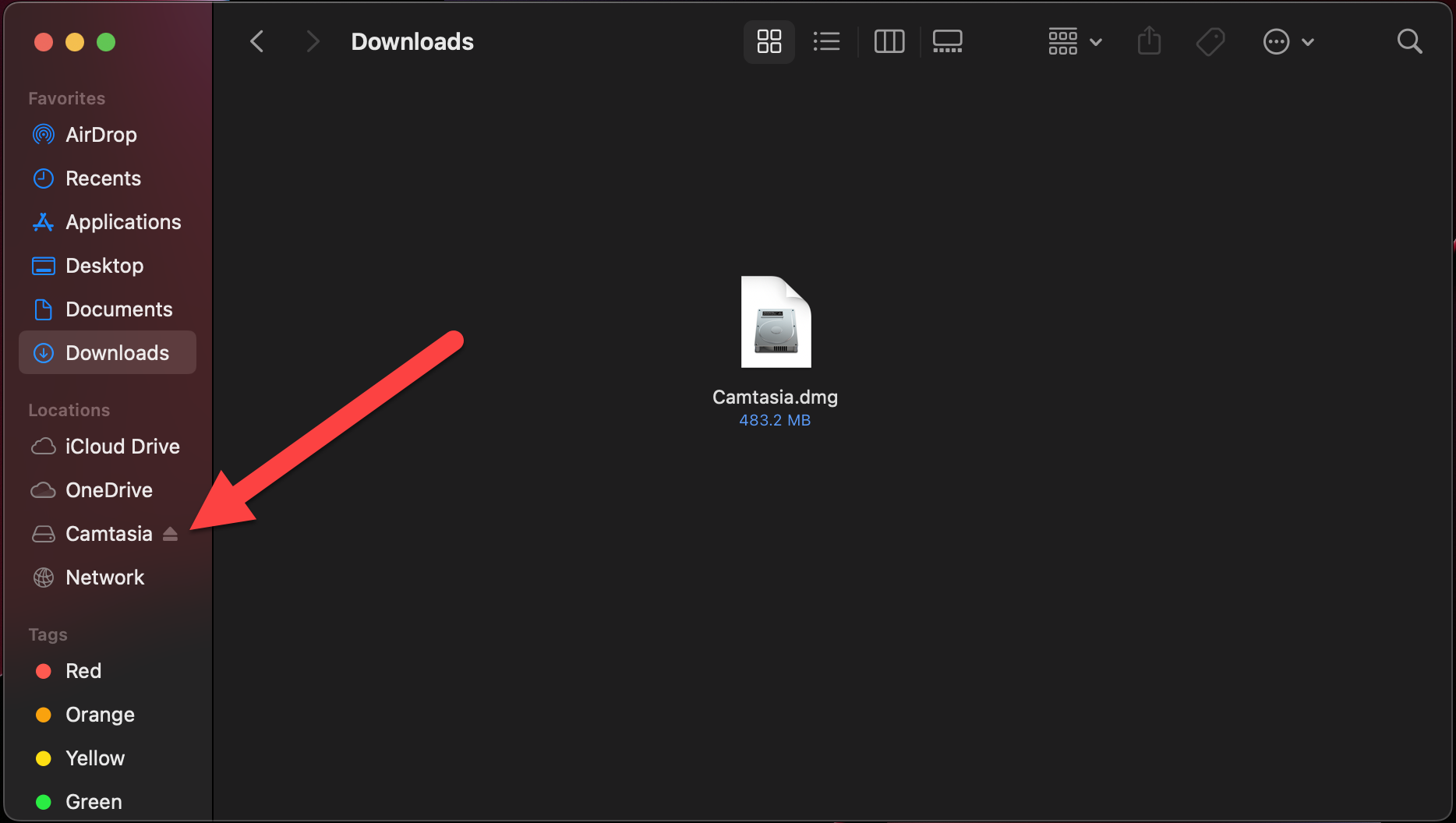The height and width of the screenshot is (823, 1456).
Task: Filter by the Red tag
Action: 83,671
